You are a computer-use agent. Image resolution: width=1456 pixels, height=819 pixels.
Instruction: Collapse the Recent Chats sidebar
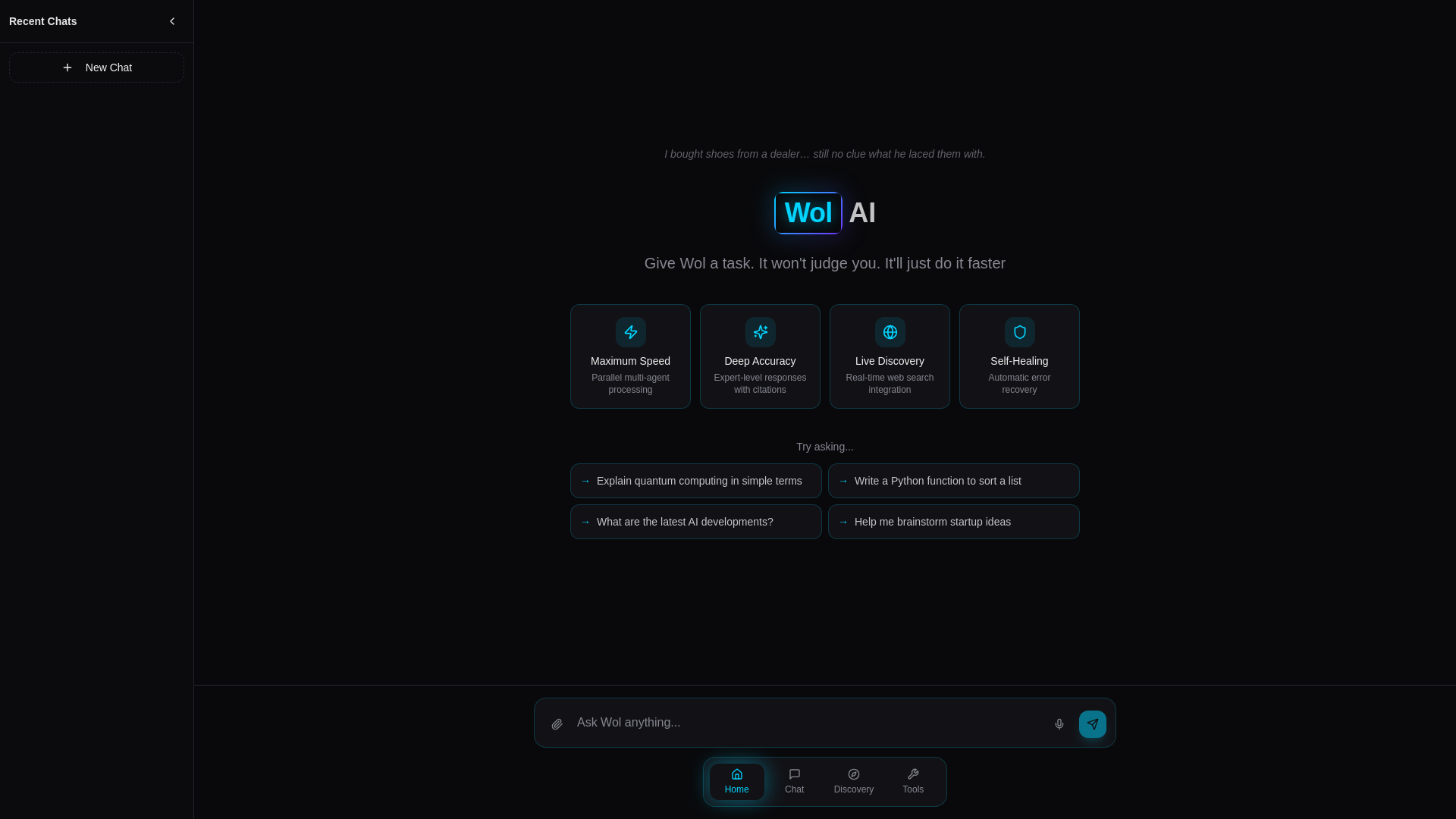click(x=172, y=20)
